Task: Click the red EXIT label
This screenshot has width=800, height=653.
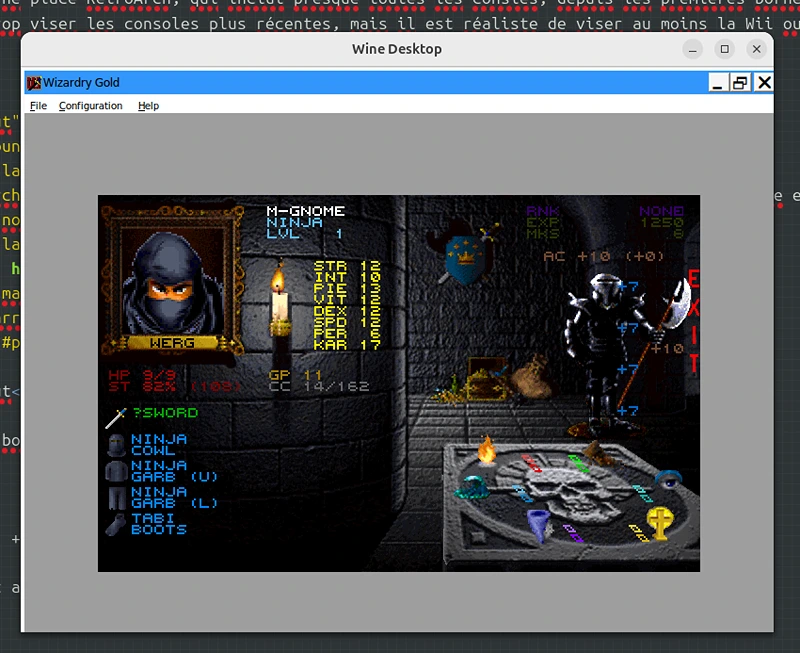Action: click(x=693, y=321)
